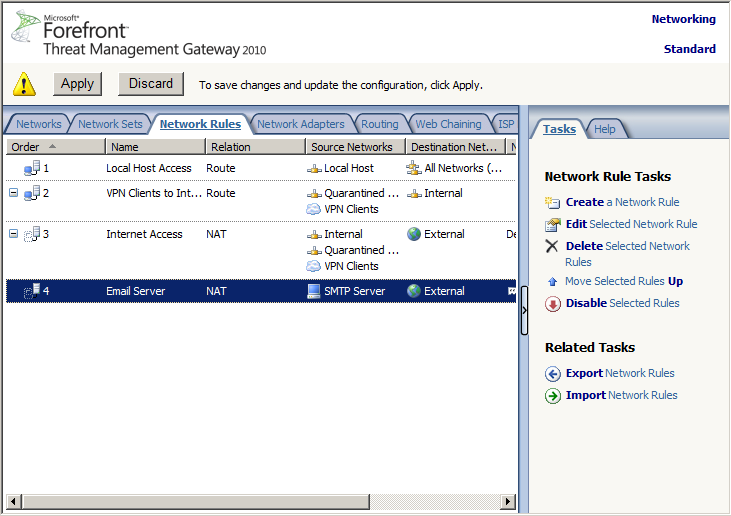Click Create a Network Rule link
731x516 pixels.
pos(622,202)
